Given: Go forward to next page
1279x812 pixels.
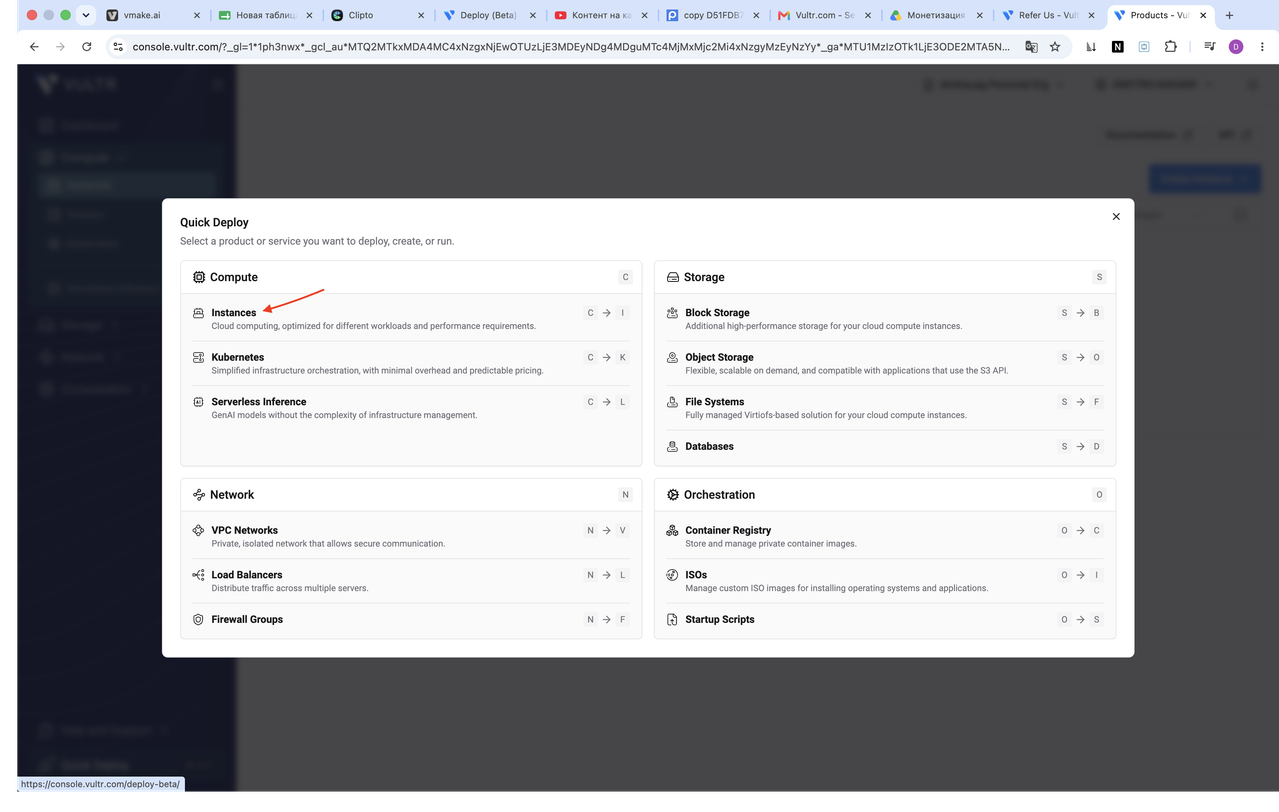Looking at the screenshot, I should tap(60, 46).
